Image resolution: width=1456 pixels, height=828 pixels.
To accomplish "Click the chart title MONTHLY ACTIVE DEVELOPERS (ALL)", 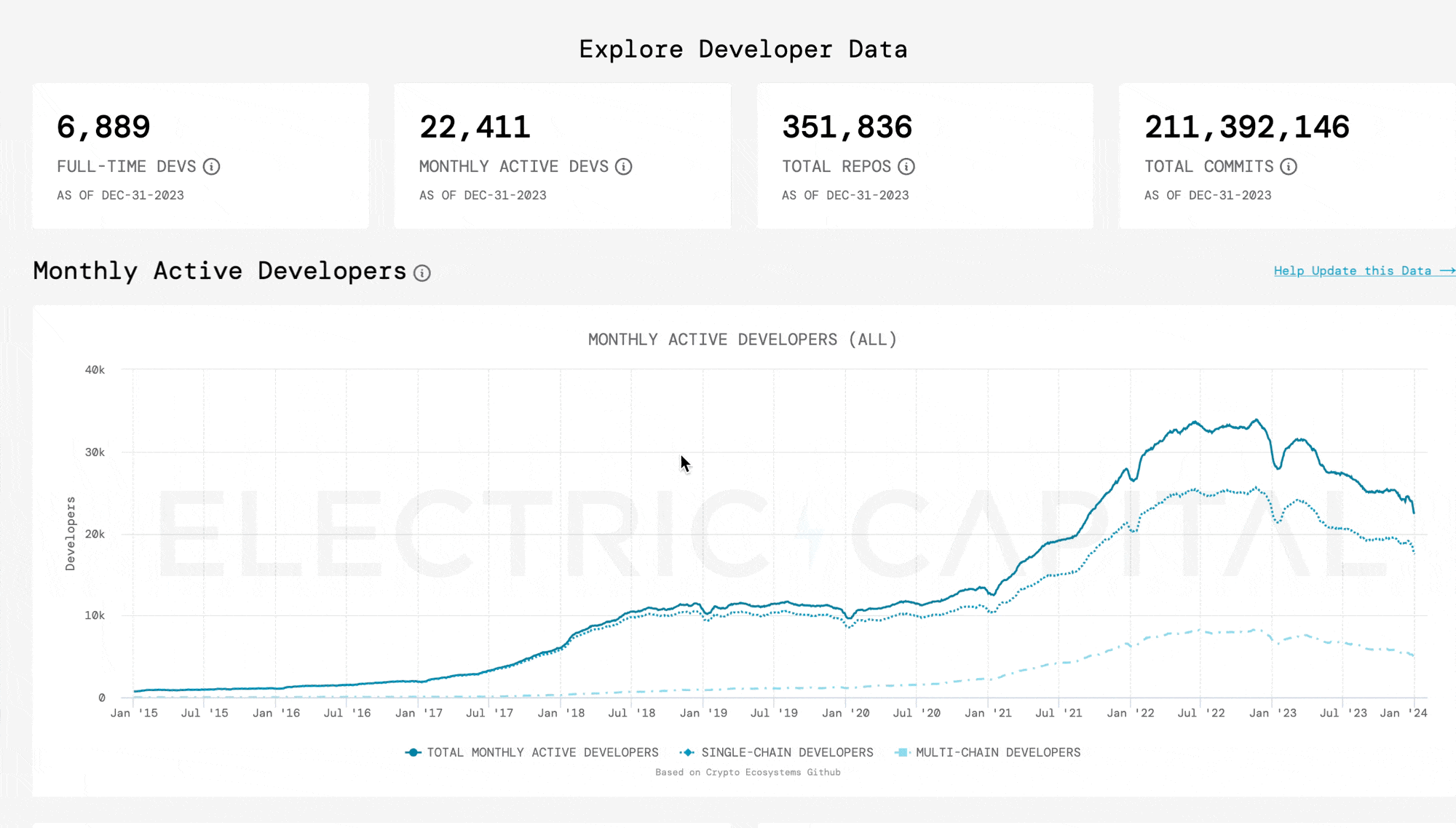I will coord(742,339).
